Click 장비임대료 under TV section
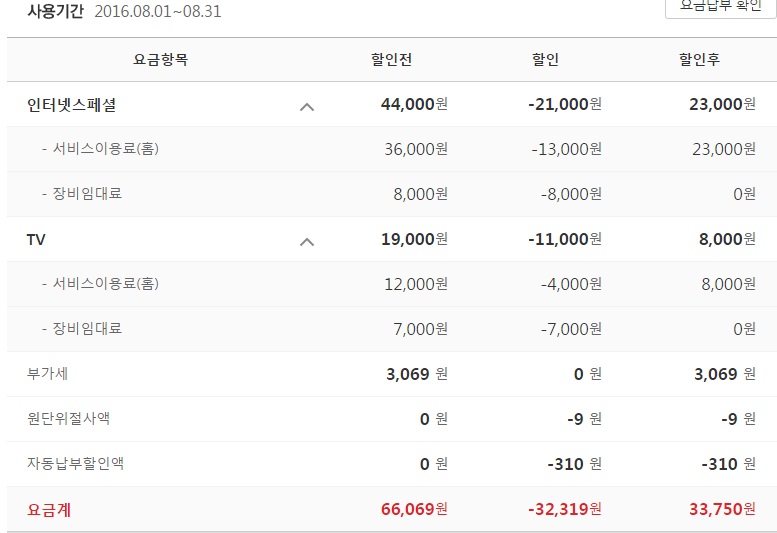 tap(87, 329)
